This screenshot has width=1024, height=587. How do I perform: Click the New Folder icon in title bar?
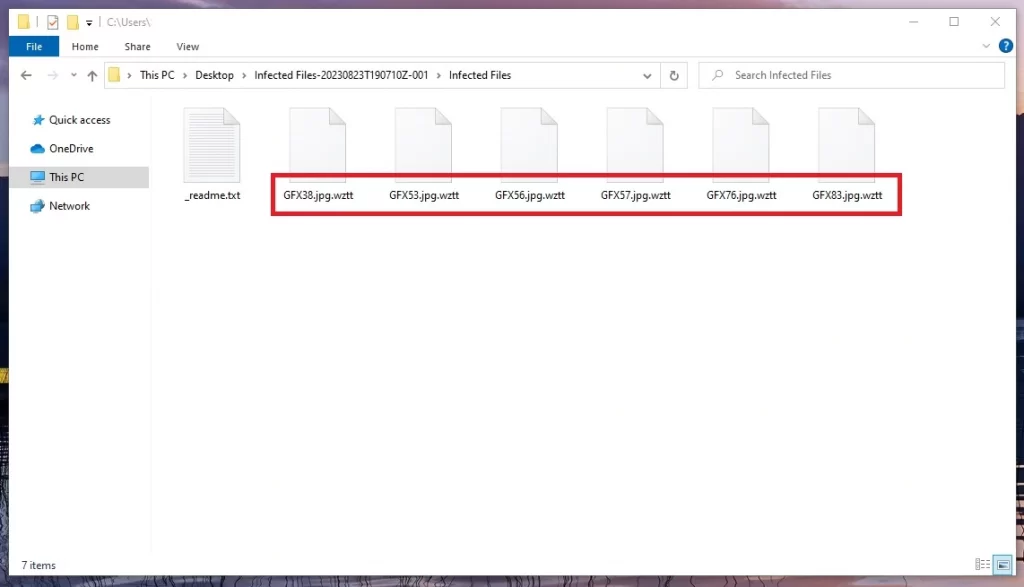[72, 22]
